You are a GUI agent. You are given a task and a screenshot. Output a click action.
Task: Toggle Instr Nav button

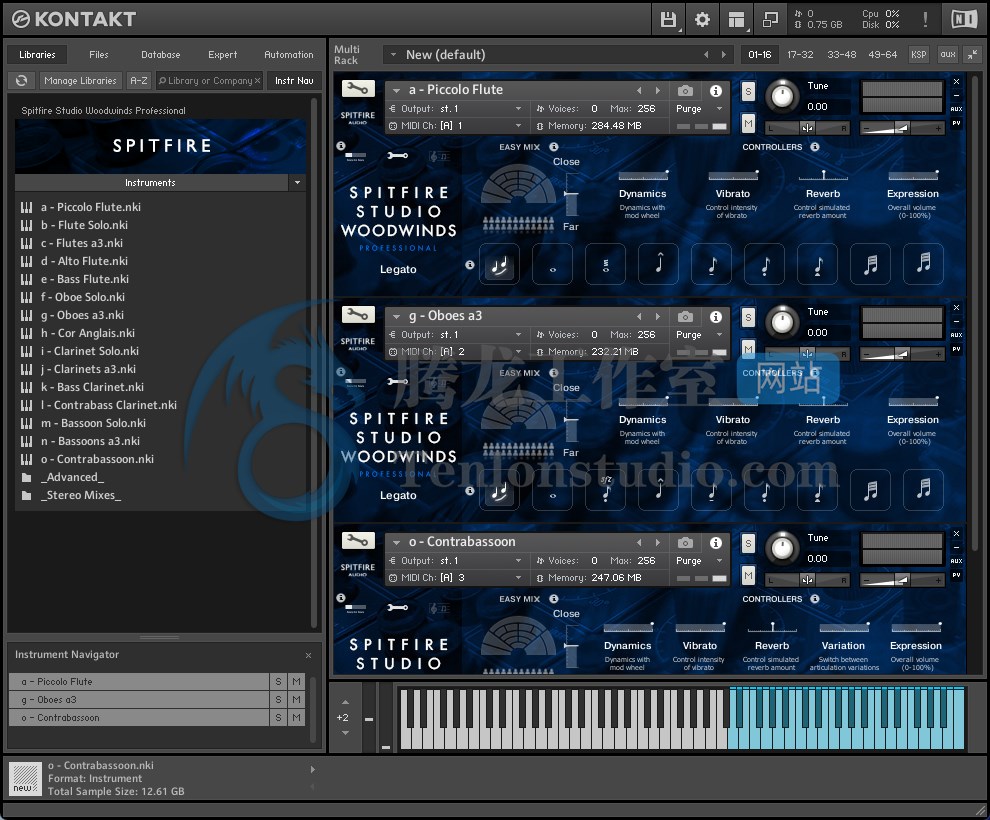click(294, 81)
